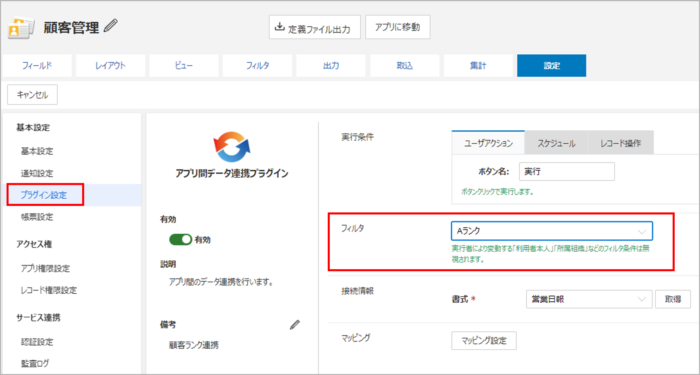Open 基本設定 sidebar item

(x=37, y=151)
